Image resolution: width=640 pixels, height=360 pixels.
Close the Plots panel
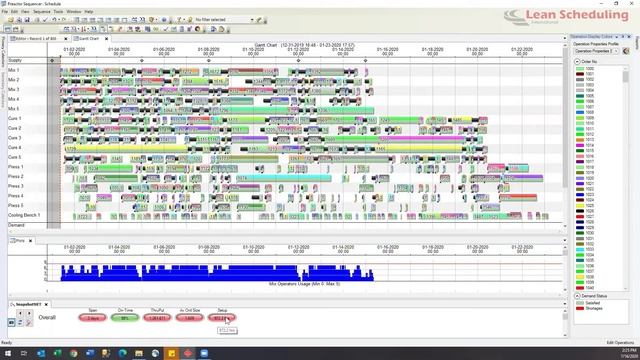point(31,241)
